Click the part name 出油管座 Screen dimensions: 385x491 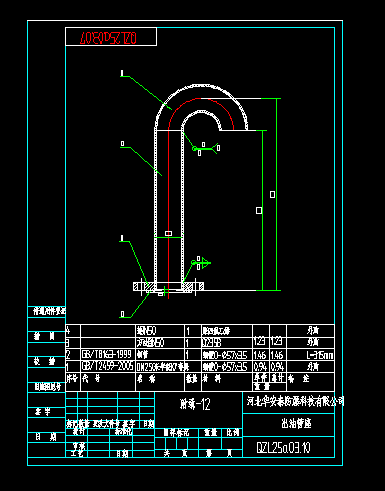296,424
